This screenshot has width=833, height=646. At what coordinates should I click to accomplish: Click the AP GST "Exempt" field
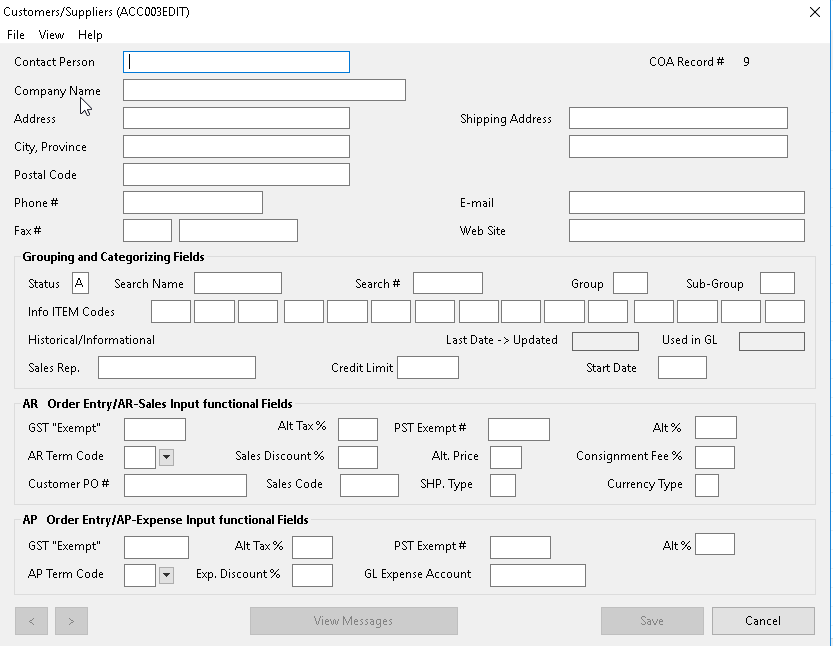(157, 547)
